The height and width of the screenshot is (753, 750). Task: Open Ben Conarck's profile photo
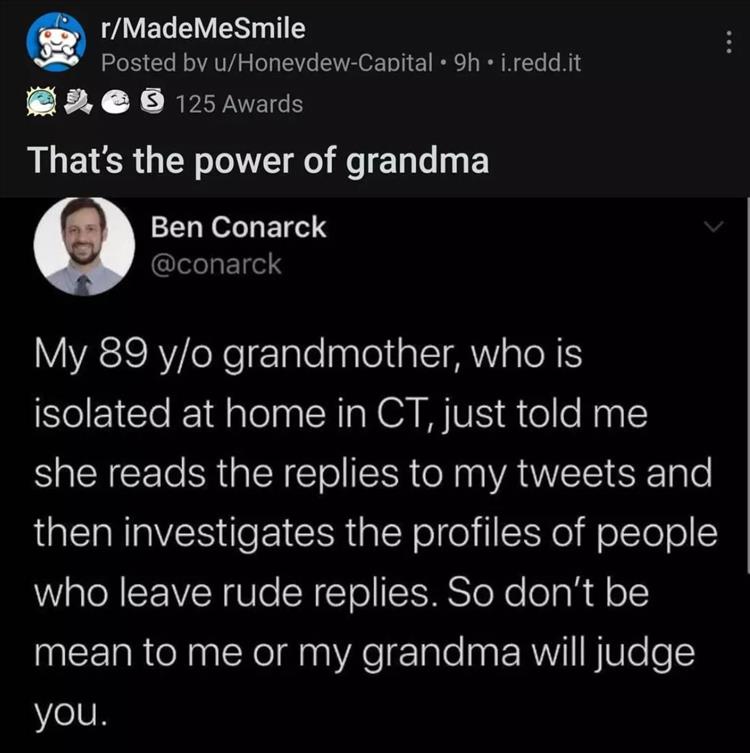click(85, 246)
